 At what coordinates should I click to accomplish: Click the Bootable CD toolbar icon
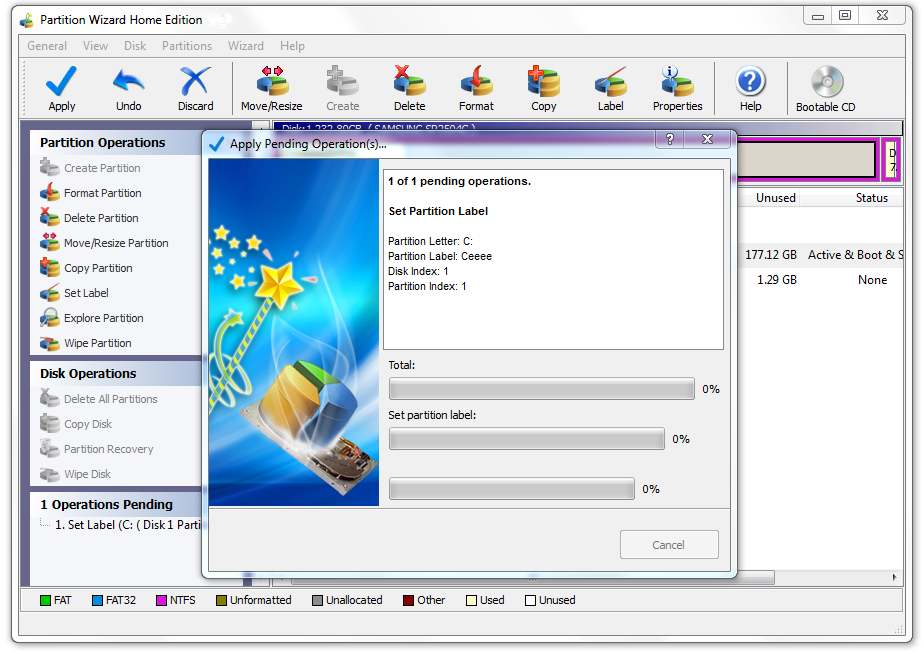[x=827, y=81]
